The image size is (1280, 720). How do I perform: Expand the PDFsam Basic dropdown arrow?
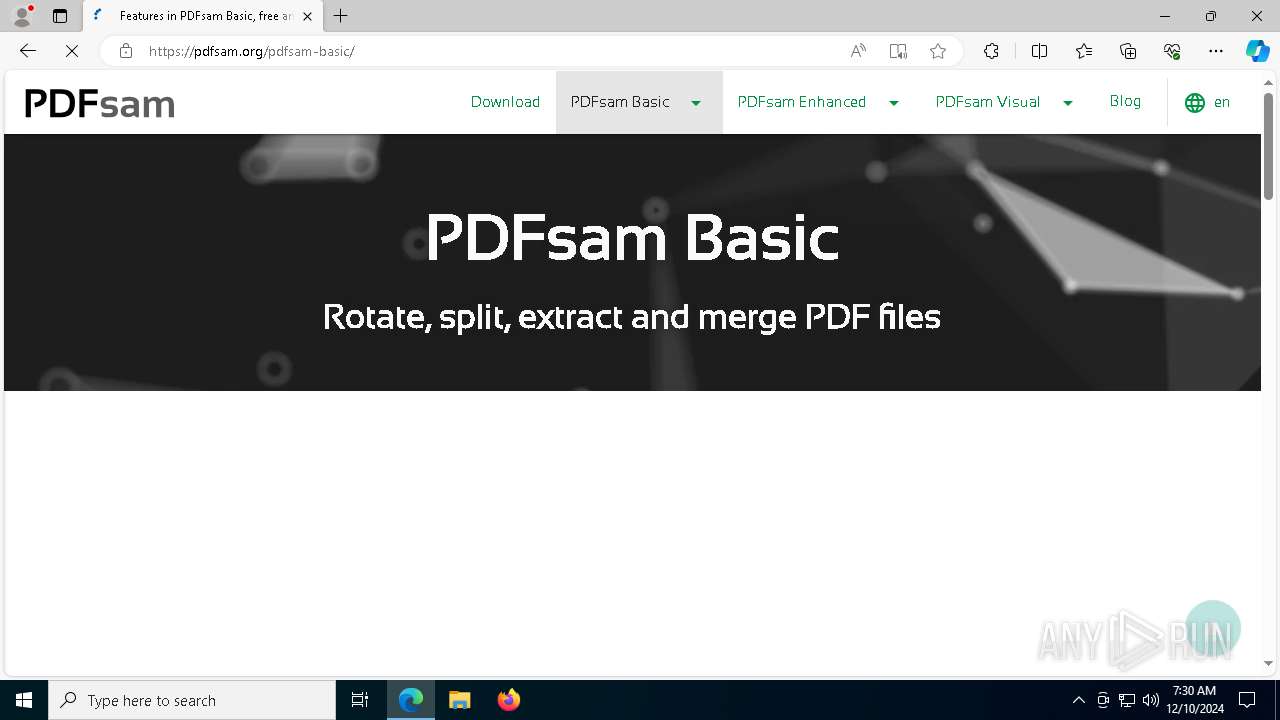coord(696,103)
